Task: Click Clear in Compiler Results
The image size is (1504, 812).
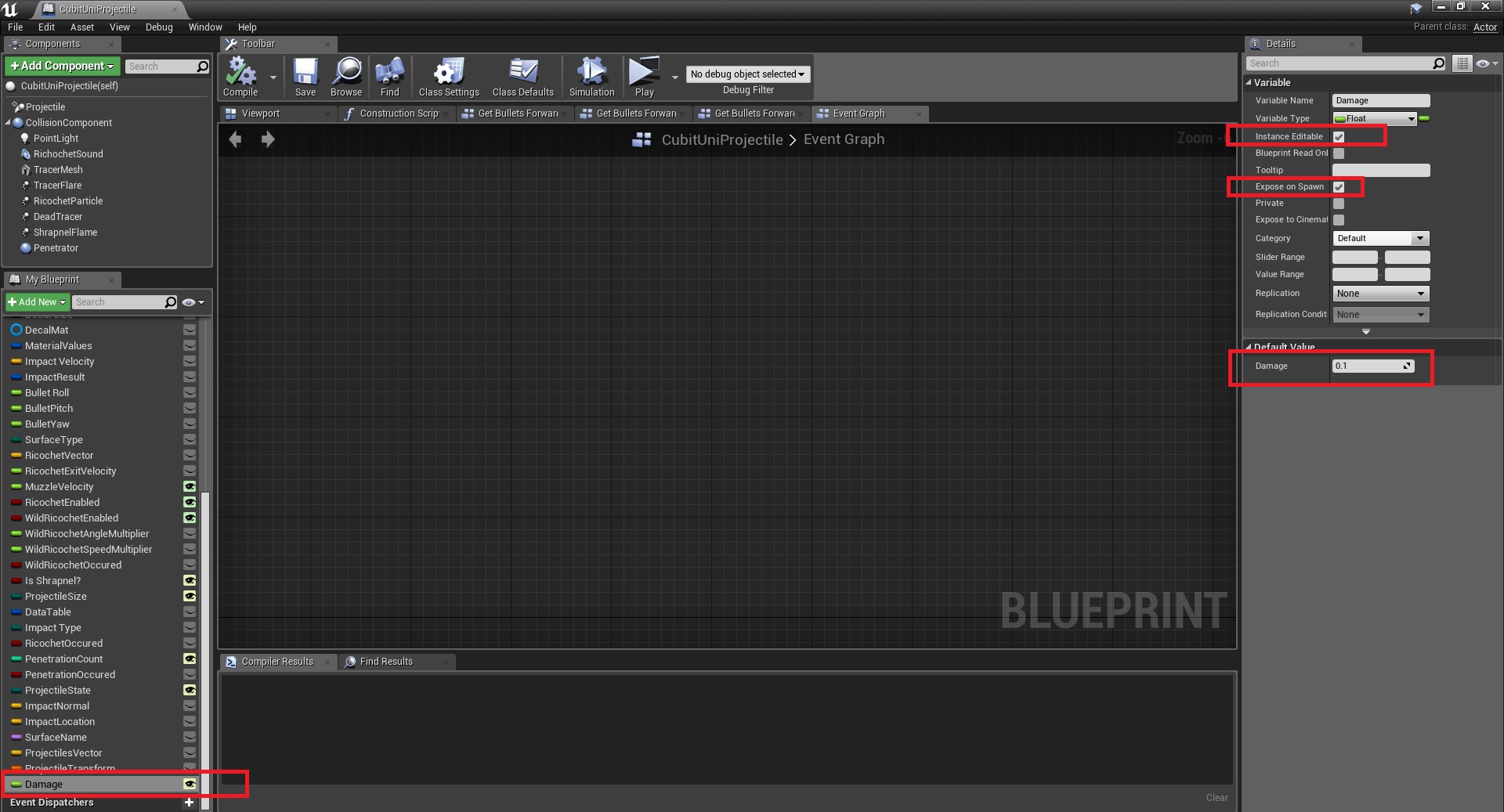Action: click(1217, 797)
